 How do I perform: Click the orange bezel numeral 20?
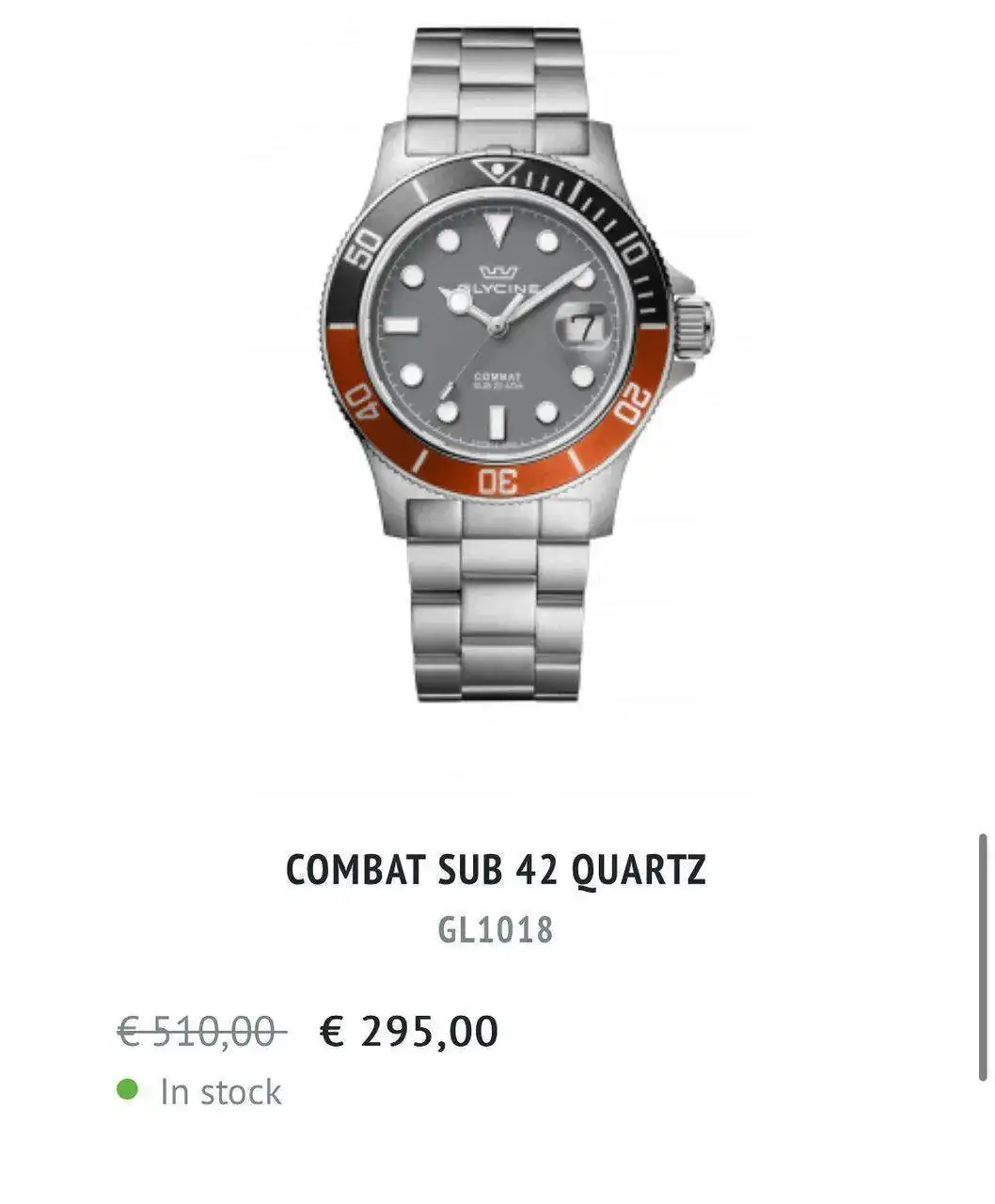pyautogui.click(x=634, y=404)
